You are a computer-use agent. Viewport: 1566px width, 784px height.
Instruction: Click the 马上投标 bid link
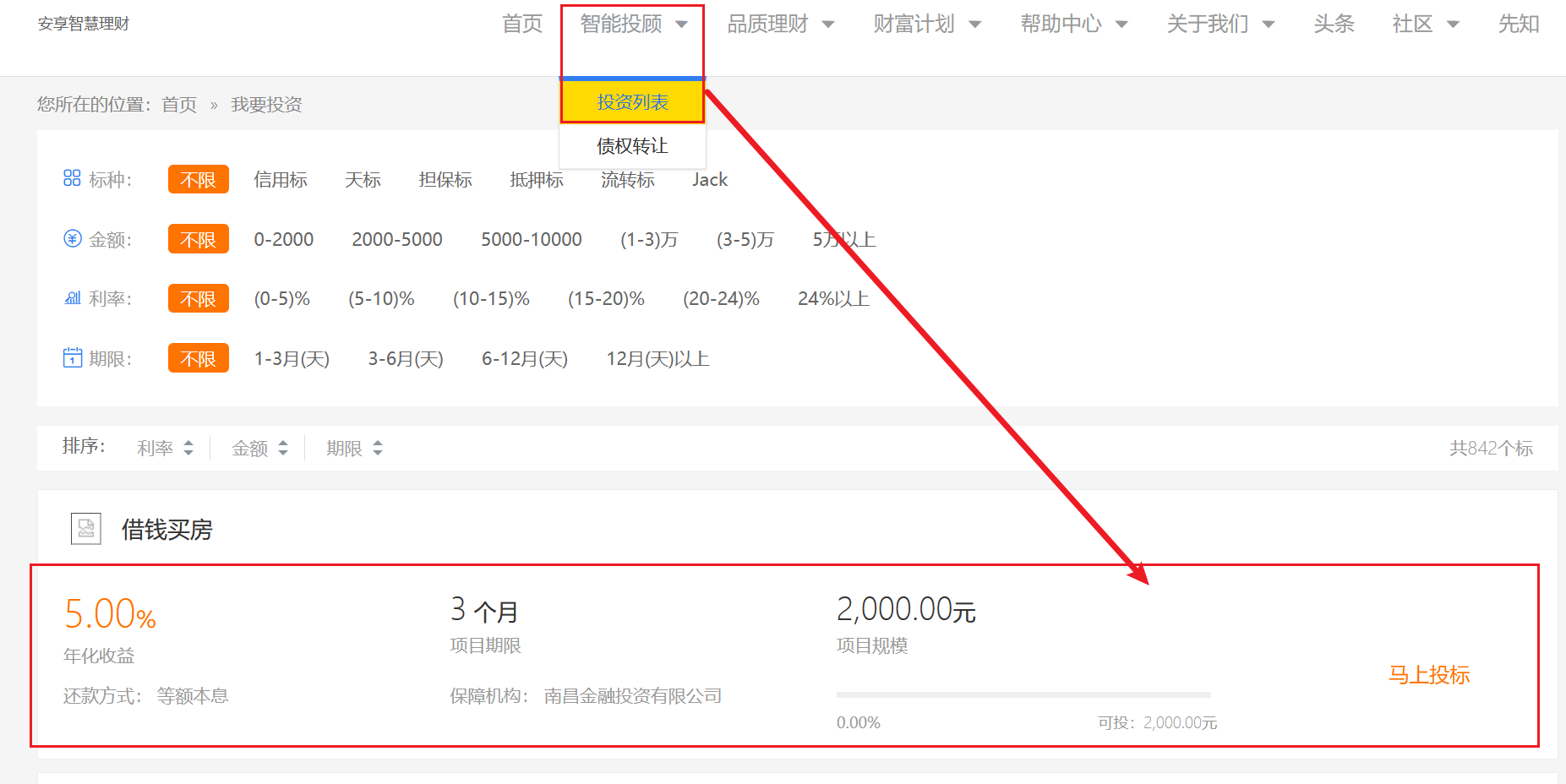pos(1429,674)
